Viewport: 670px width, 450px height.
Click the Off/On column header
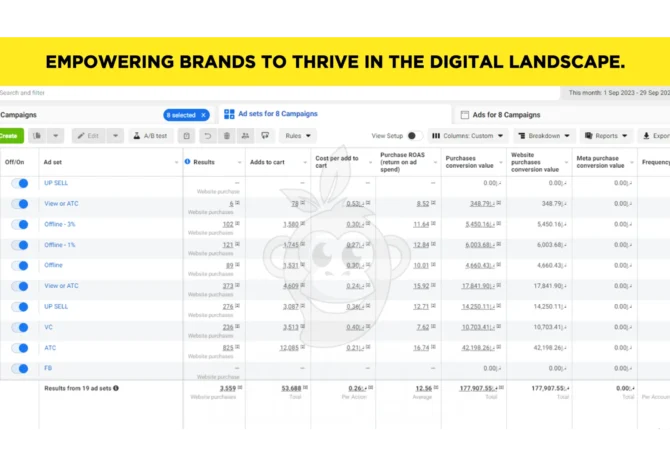coord(15,162)
